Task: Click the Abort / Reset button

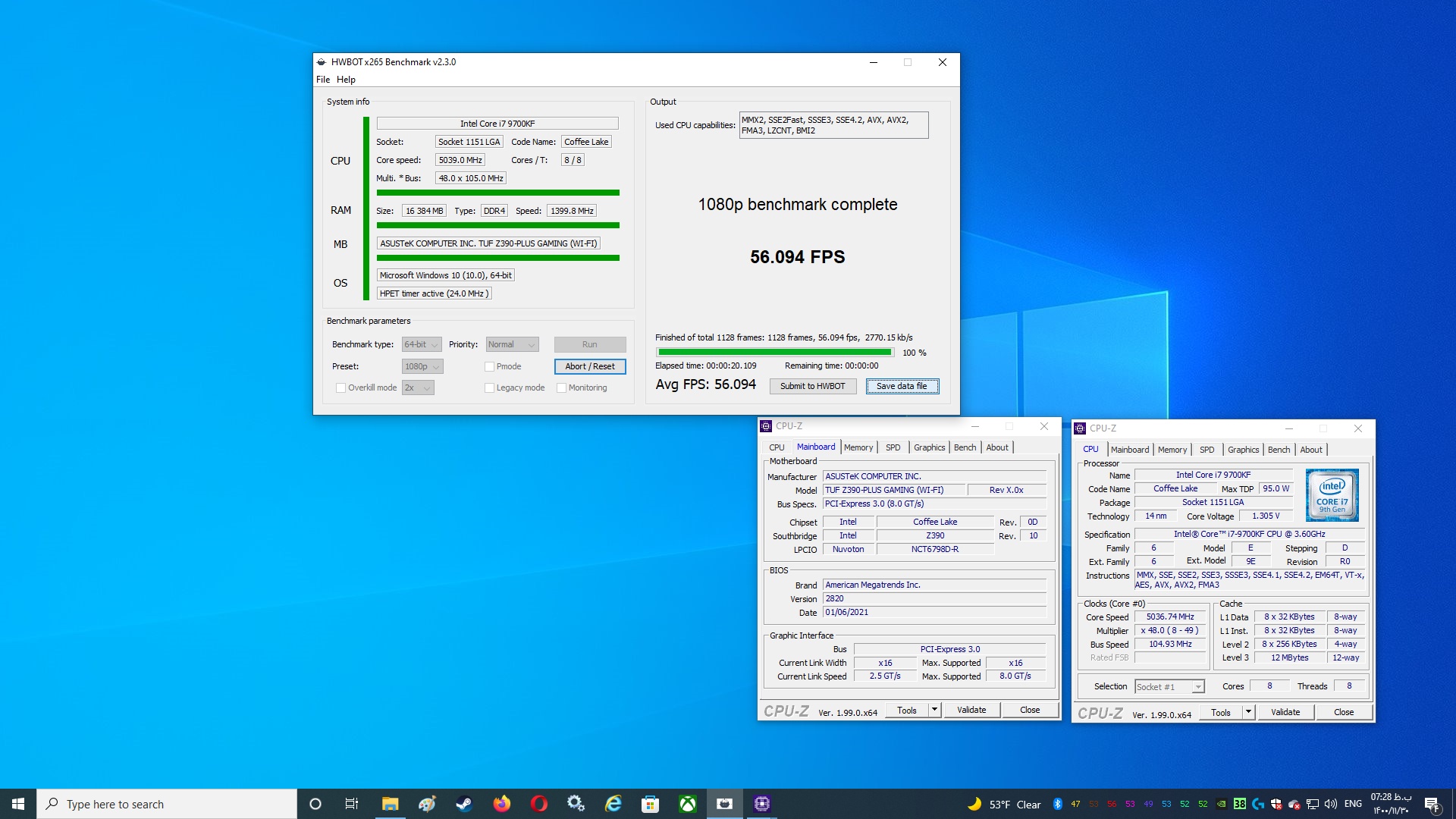Action: 590,366
